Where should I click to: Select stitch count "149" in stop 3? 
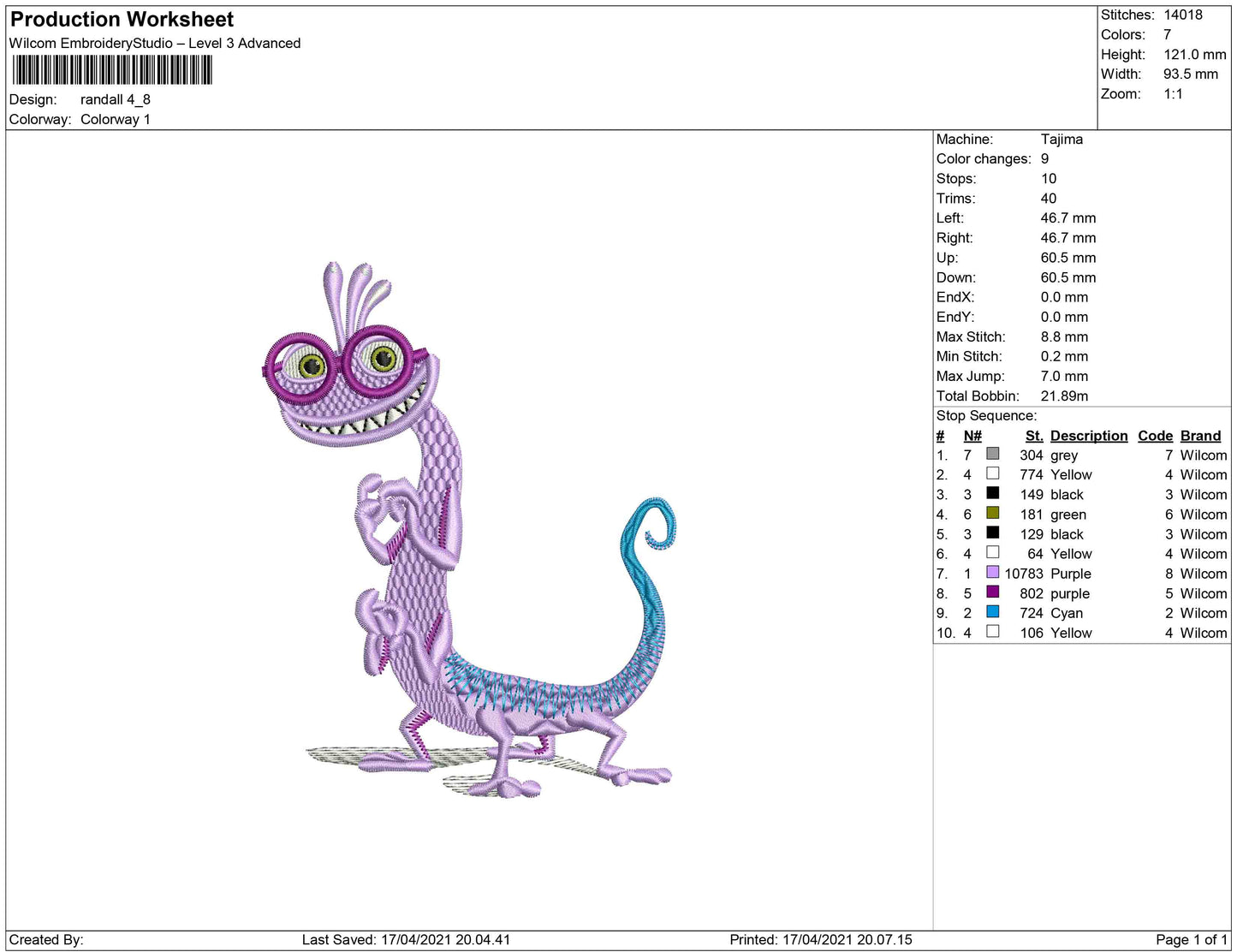1032,494
